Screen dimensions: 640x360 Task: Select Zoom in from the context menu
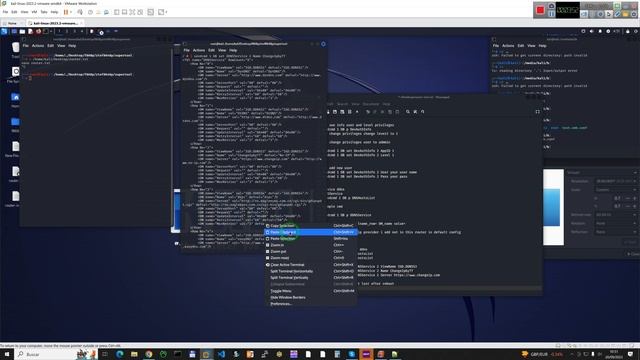point(311,245)
